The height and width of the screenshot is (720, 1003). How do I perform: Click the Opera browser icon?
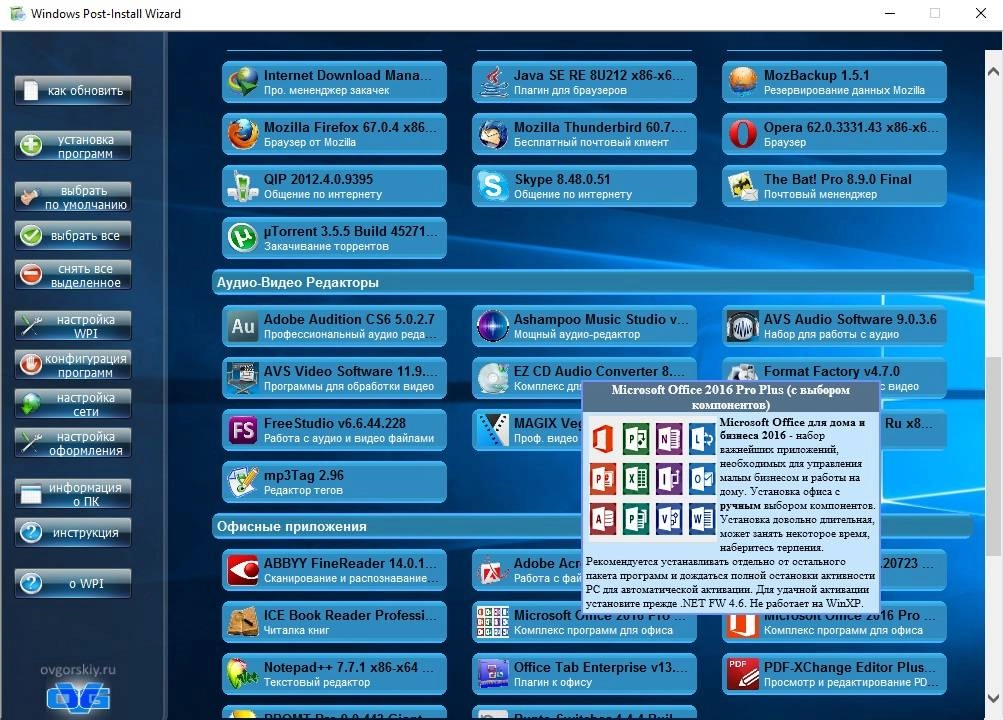(x=741, y=134)
